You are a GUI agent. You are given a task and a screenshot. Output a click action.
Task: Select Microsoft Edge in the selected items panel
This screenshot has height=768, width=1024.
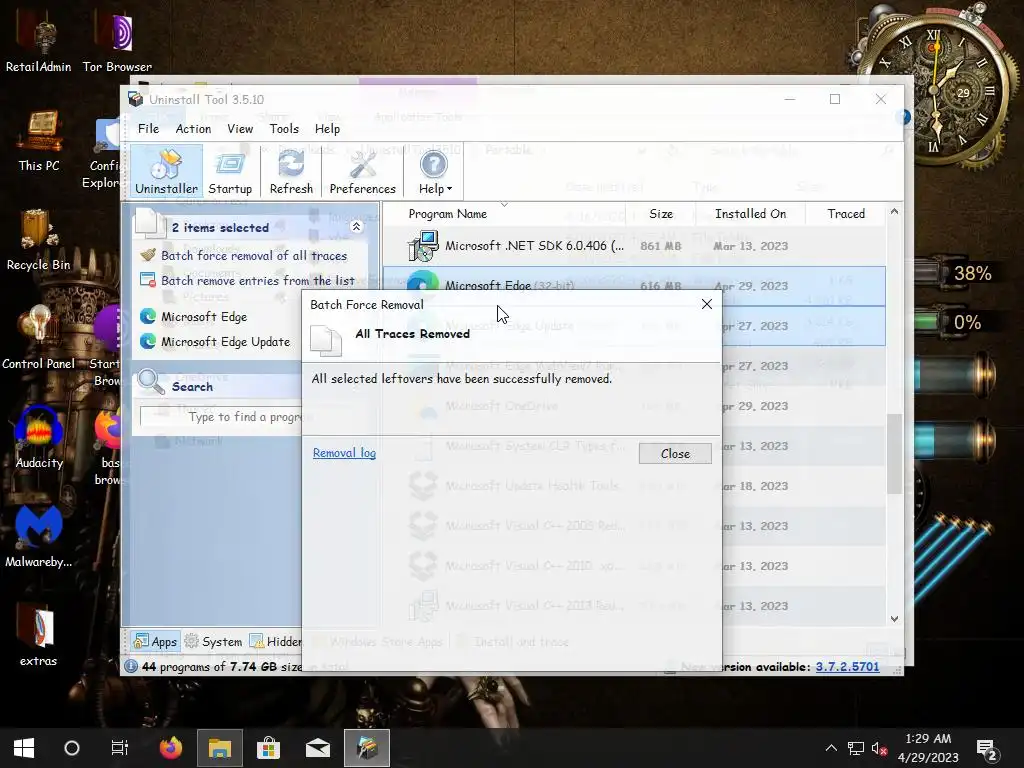pyautogui.click(x=204, y=317)
